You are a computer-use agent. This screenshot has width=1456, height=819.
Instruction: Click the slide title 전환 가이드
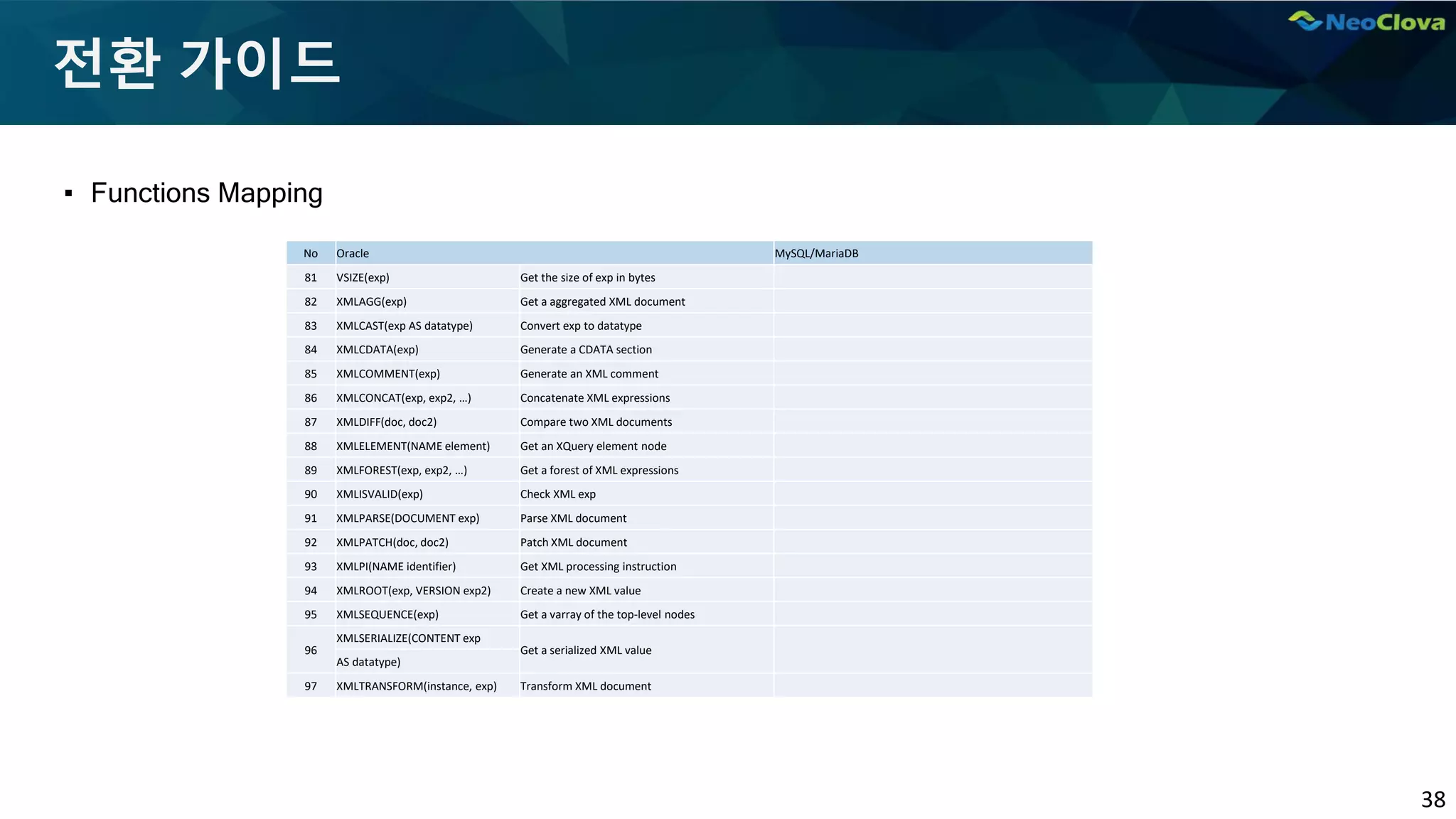198,64
